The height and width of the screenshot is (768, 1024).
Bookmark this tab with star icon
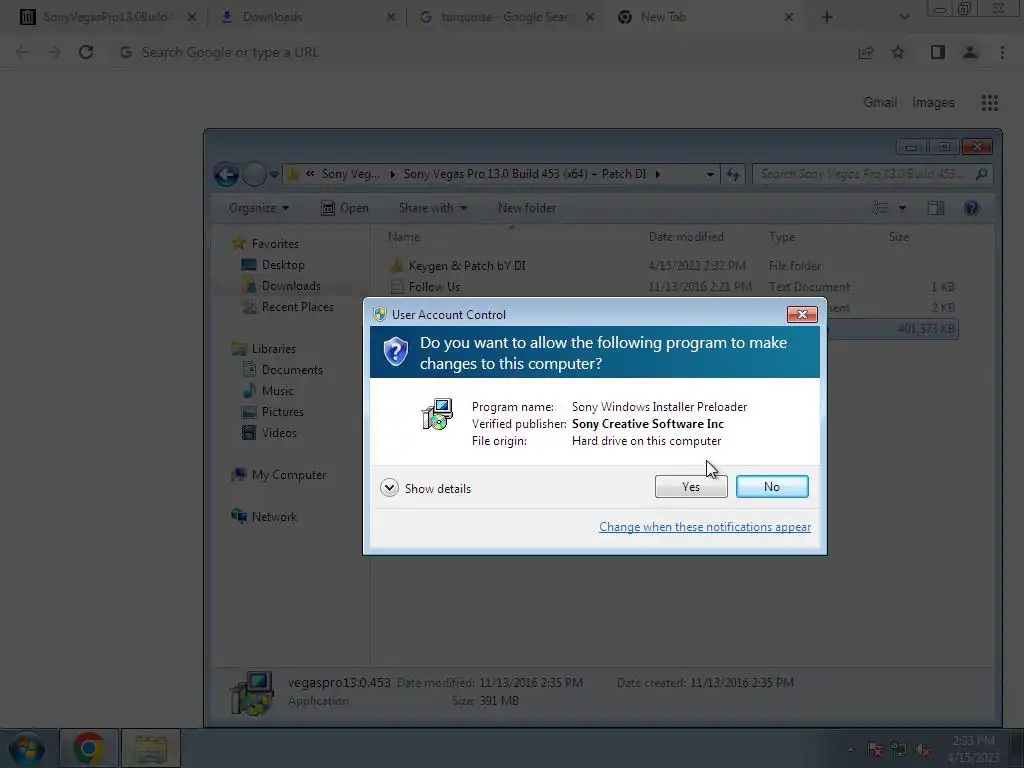point(898,52)
